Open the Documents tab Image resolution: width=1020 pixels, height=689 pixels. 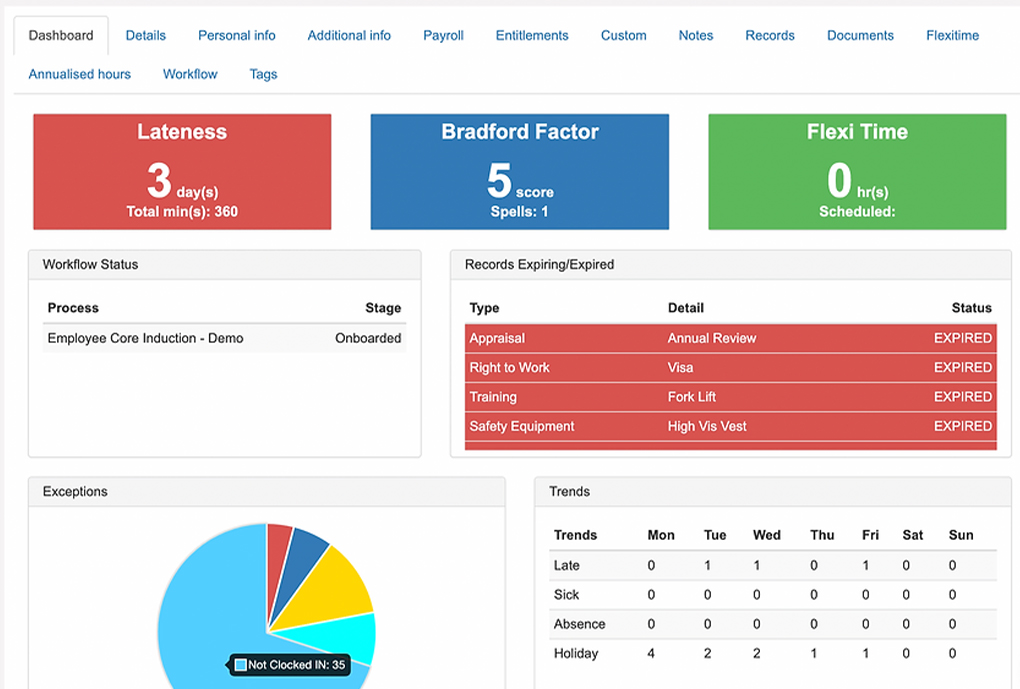(861, 36)
